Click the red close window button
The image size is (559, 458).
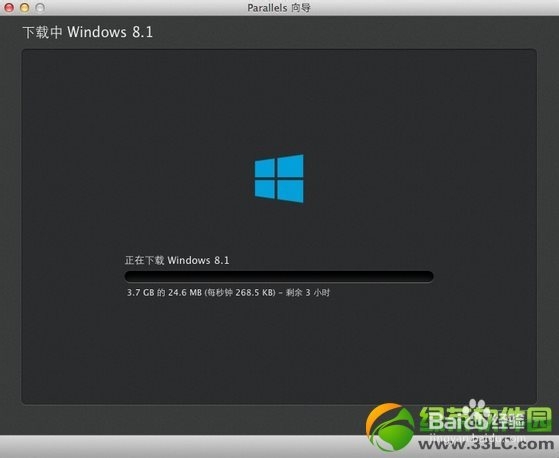tap(9, 7)
